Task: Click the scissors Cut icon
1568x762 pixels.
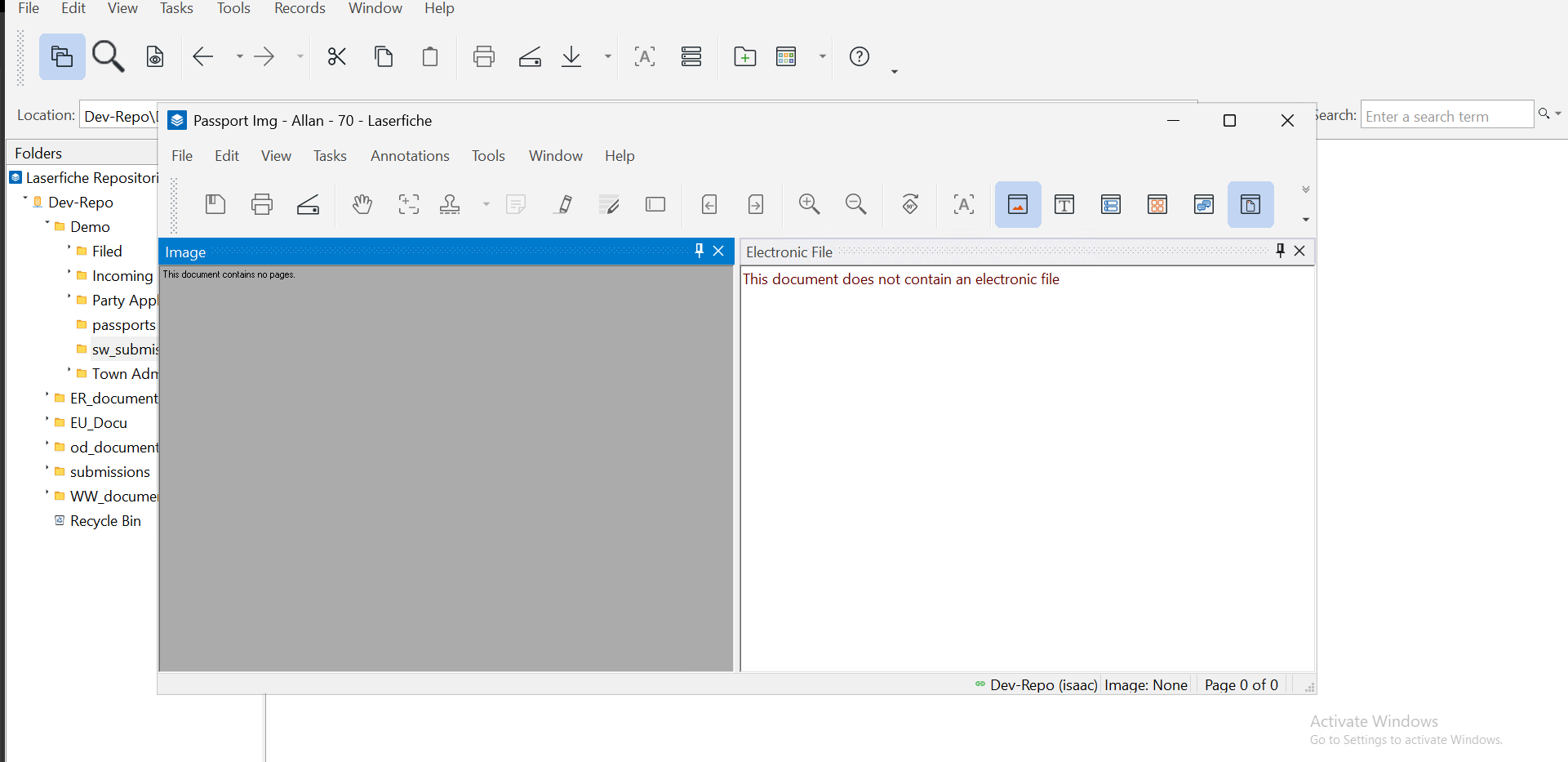Action: click(337, 56)
